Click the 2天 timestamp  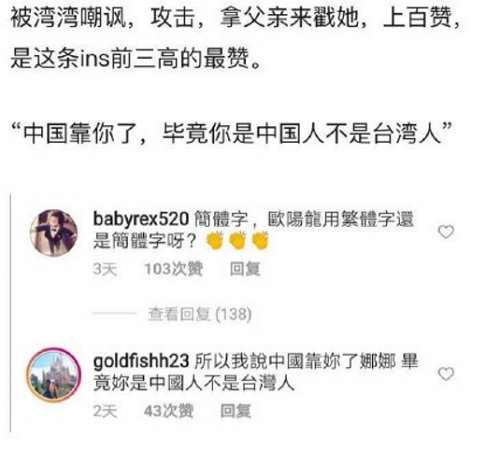(x=105, y=411)
